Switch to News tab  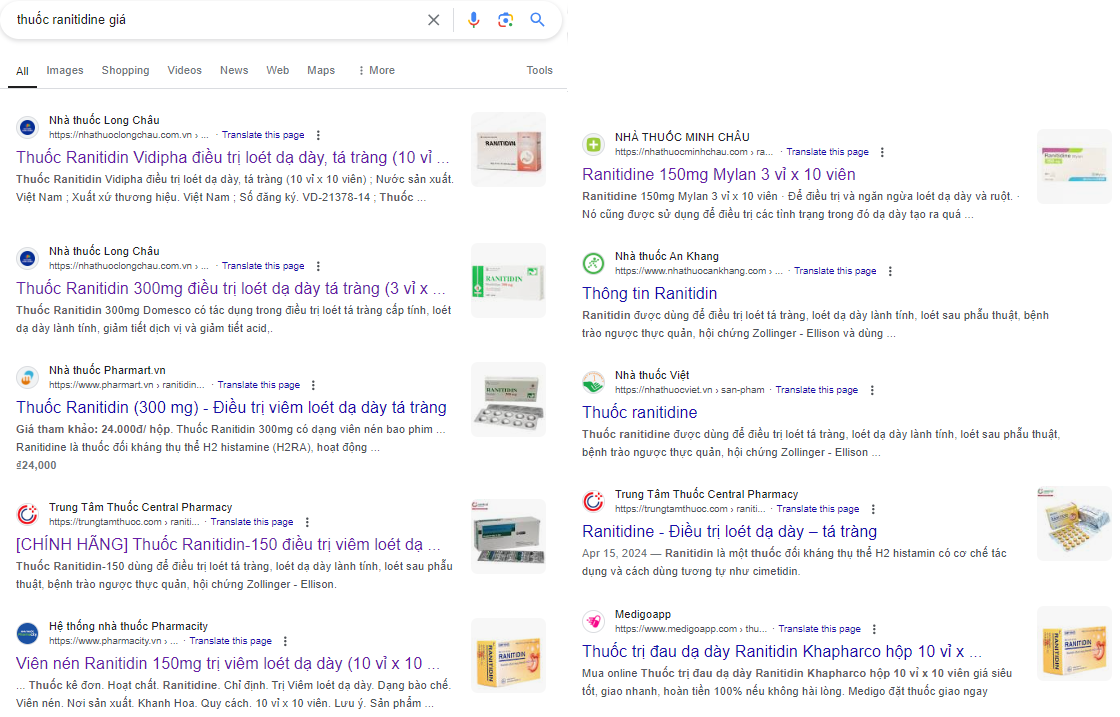[234, 70]
